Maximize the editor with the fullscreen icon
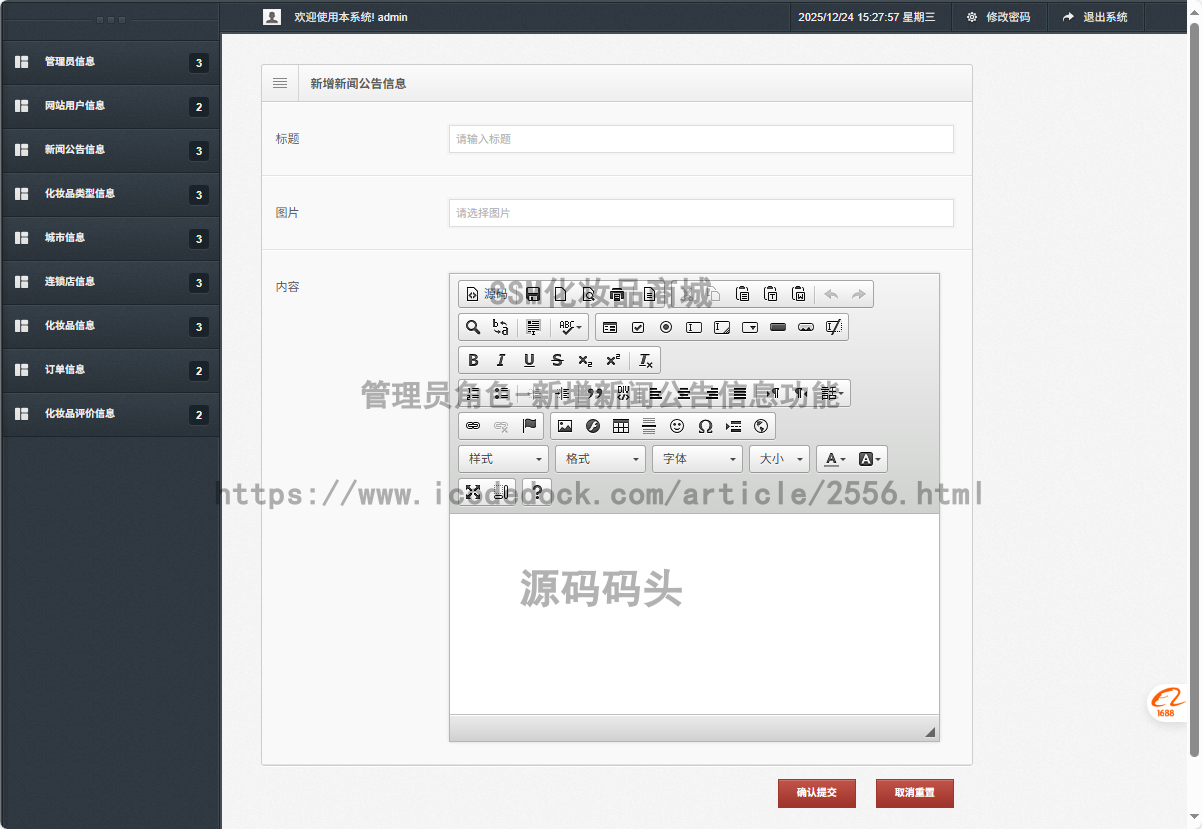Viewport: 1202px width, 829px height. click(x=473, y=490)
